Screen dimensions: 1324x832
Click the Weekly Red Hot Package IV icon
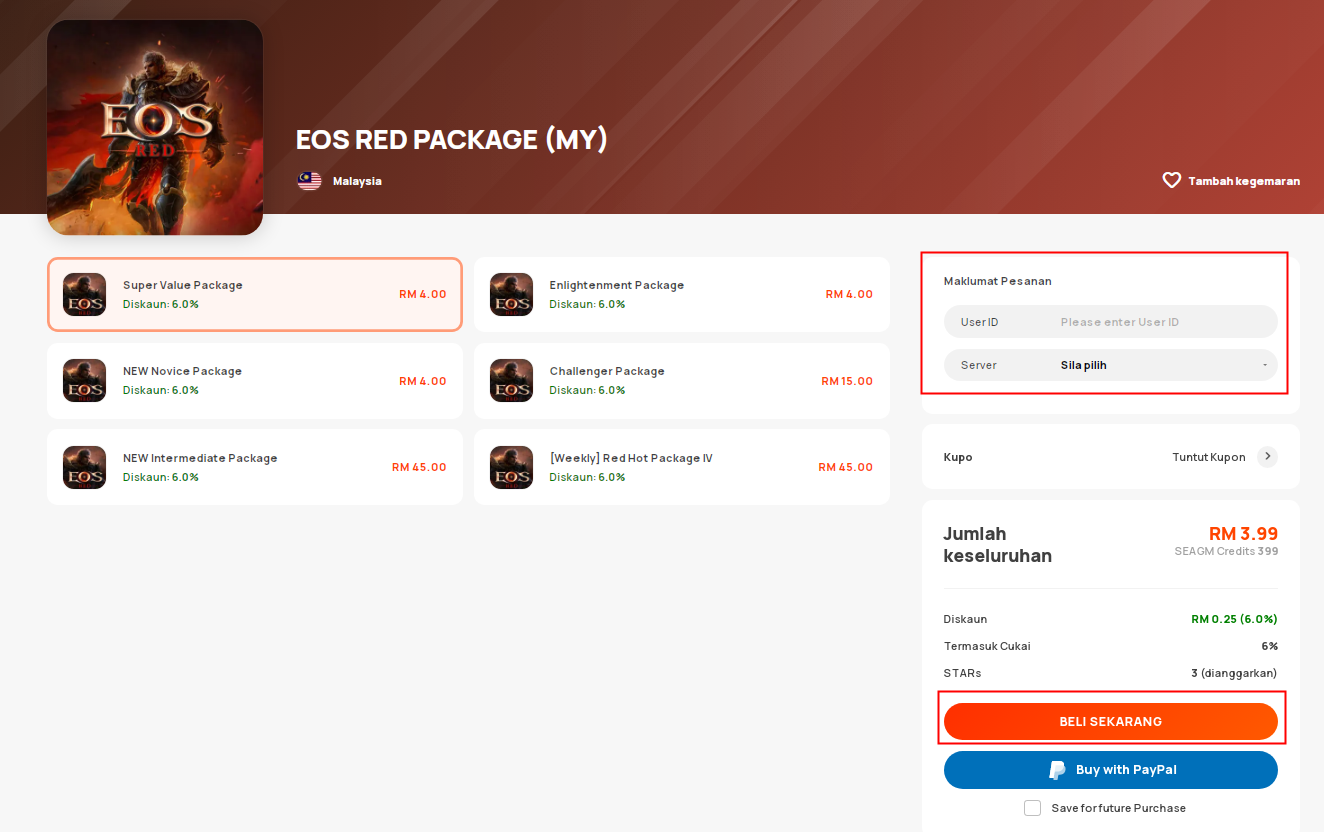click(511, 467)
